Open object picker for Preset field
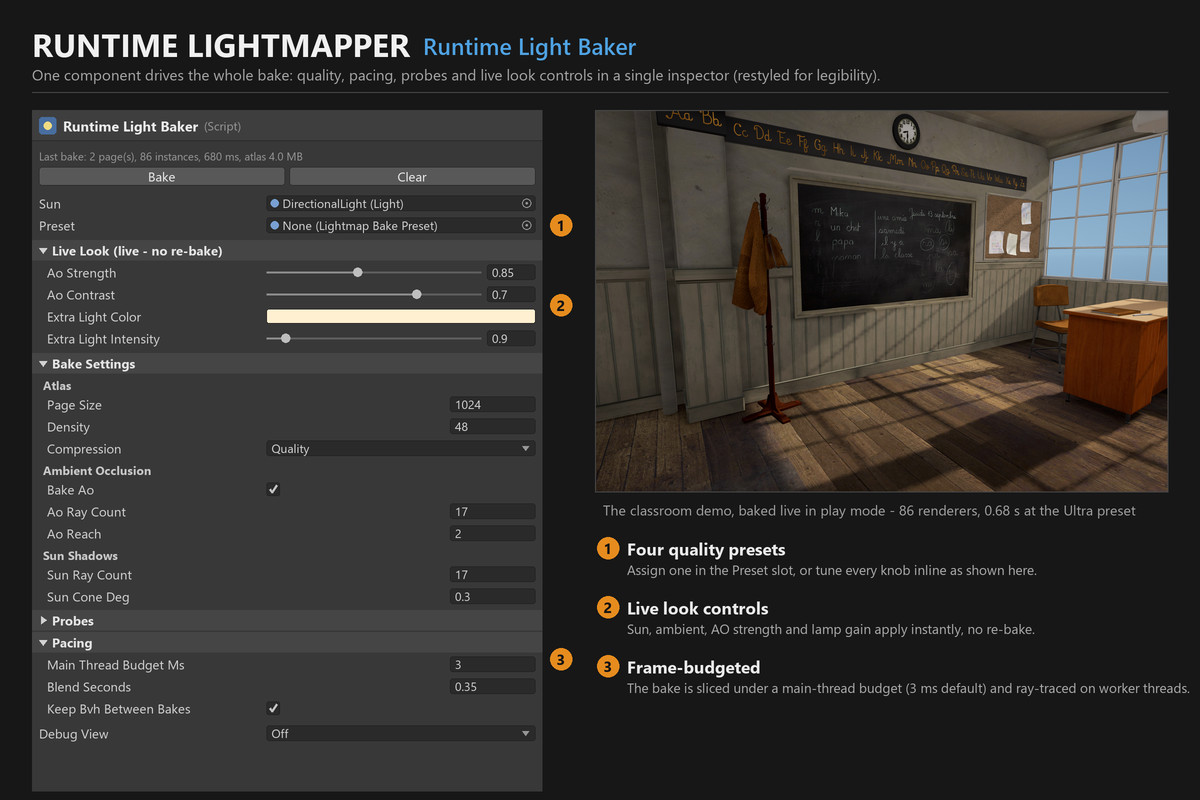The width and height of the screenshot is (1200, 800). click(527, 225)
